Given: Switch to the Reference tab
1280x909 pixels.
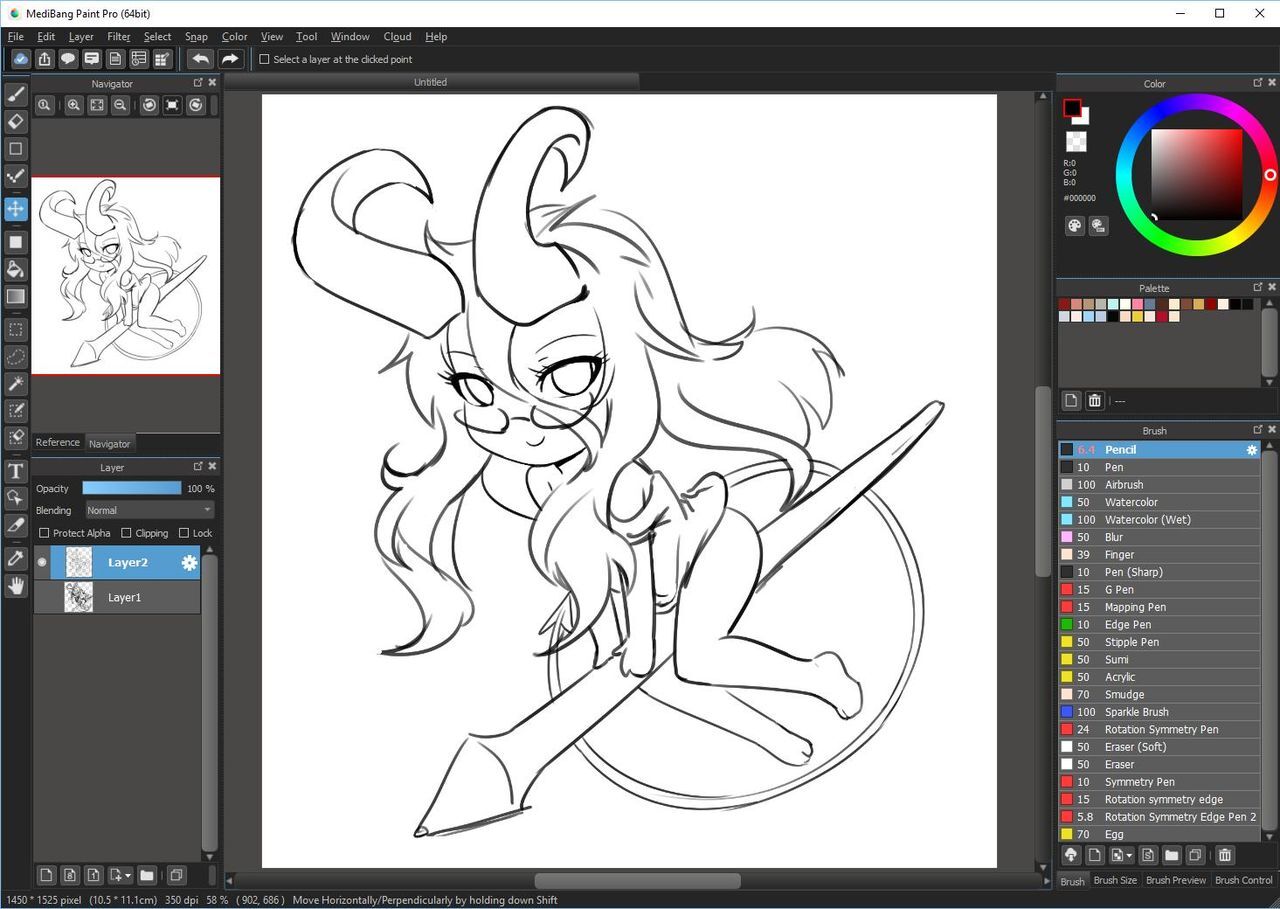Looking at the screenshot, I should point(58,442).
